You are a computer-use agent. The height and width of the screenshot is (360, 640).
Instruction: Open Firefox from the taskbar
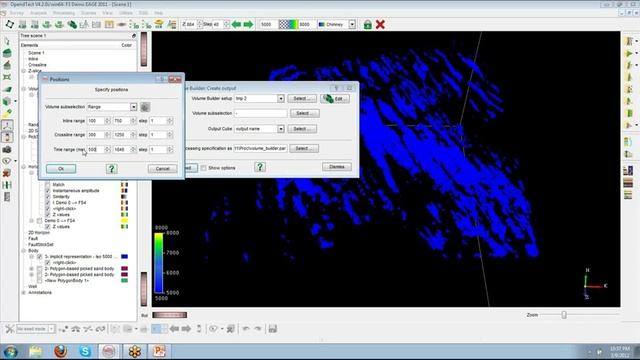[x=60, y=351]
